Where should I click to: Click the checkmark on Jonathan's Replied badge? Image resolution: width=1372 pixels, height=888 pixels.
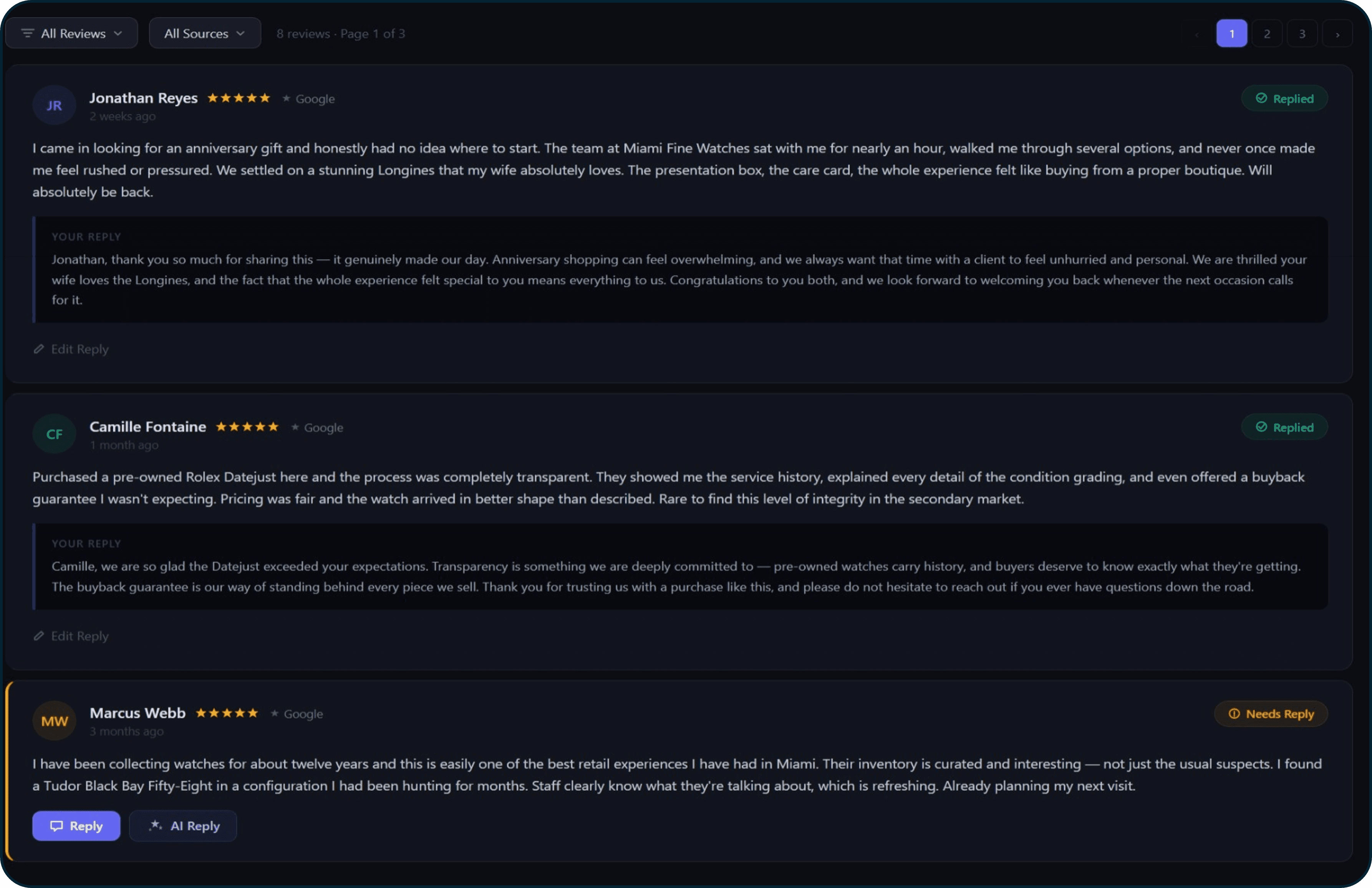coord(1262,98)
